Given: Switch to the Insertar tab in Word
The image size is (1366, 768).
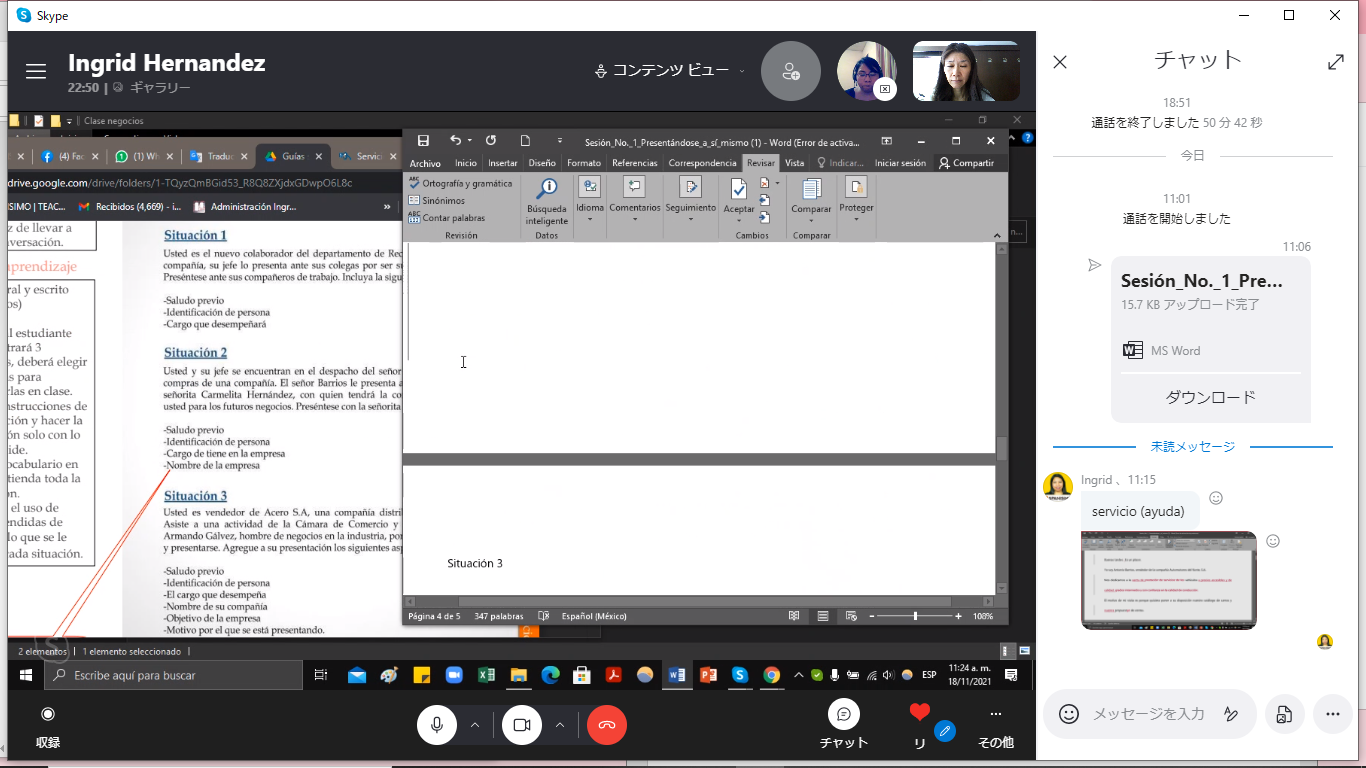Looking at the screenshot, I should [x=503, y=163].
